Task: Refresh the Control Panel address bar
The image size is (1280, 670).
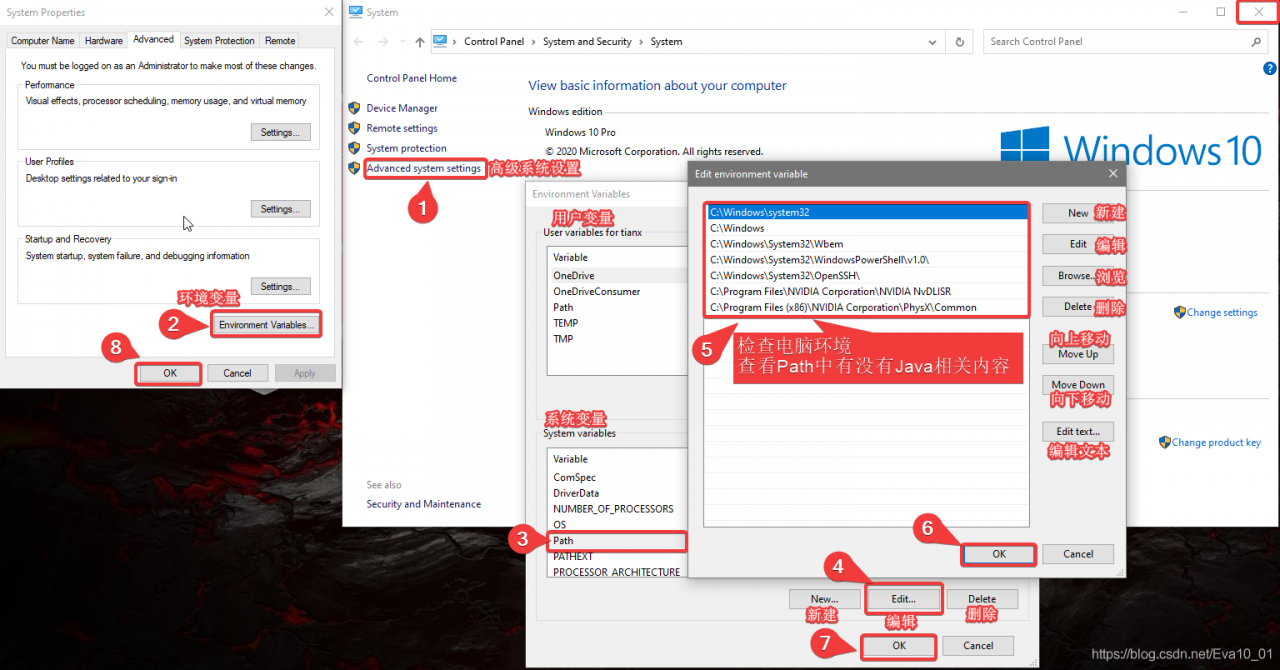Action: pyautogui.click(x=960, y=42)
